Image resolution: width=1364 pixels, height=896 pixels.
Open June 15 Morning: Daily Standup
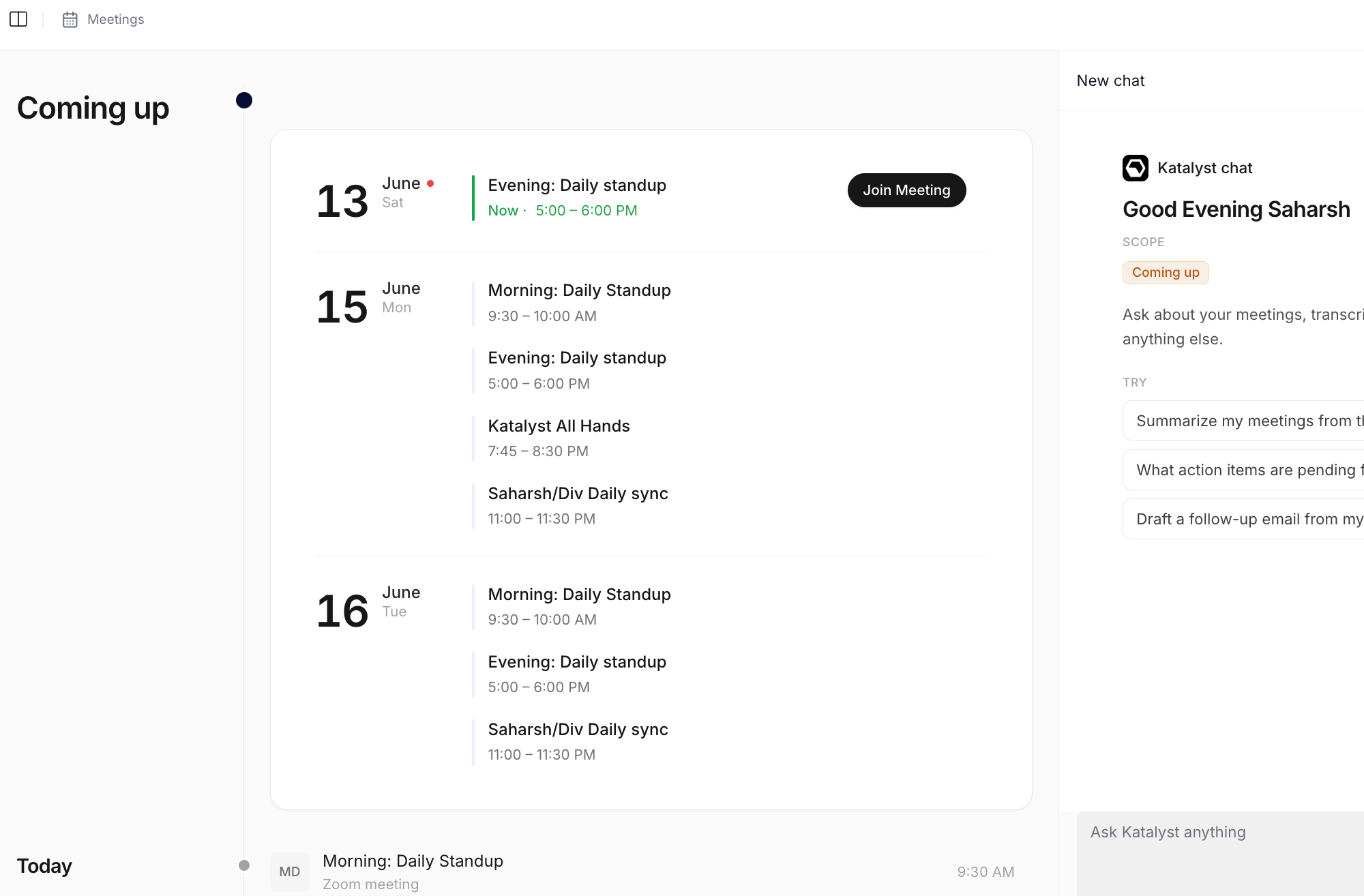pos(579,290)
